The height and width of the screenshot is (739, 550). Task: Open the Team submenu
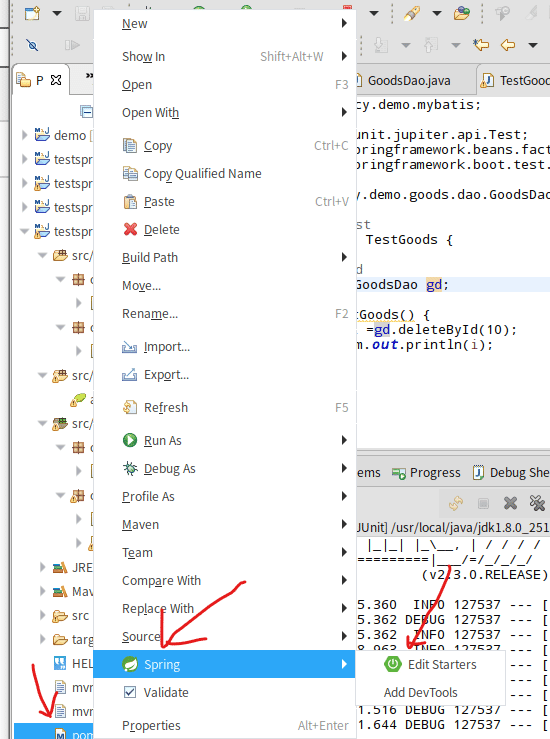(224, 552)
